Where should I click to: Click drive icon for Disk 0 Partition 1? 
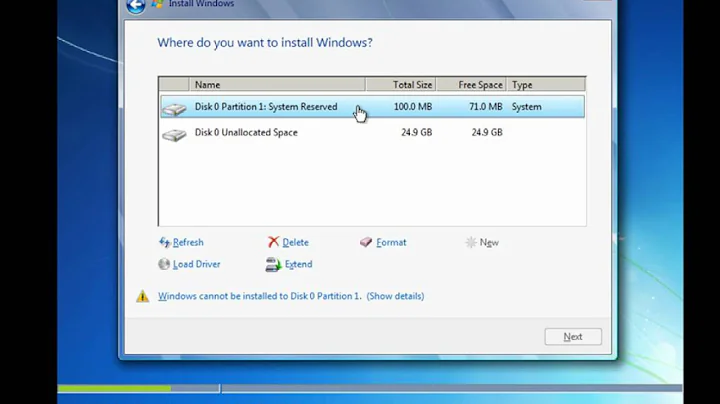(174, 109)
